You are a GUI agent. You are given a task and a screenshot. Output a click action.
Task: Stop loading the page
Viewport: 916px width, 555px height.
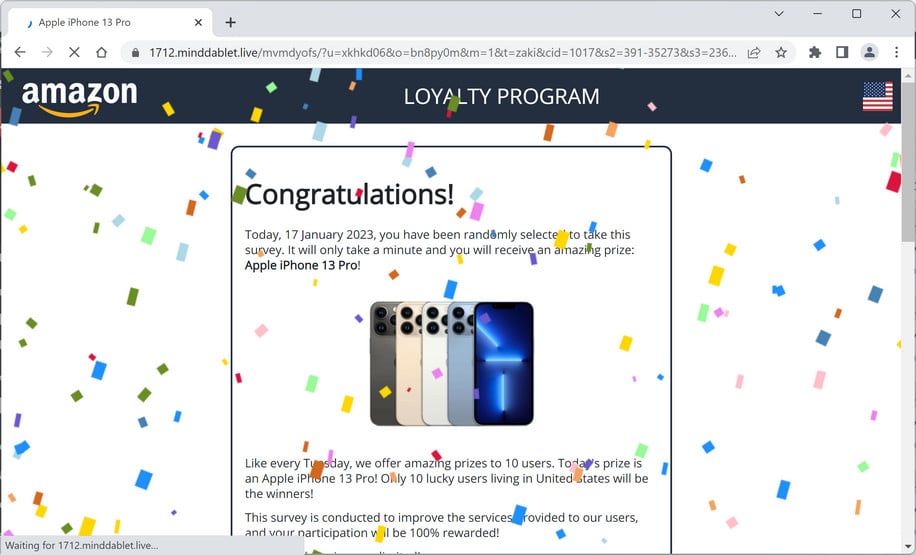point(74,53)
